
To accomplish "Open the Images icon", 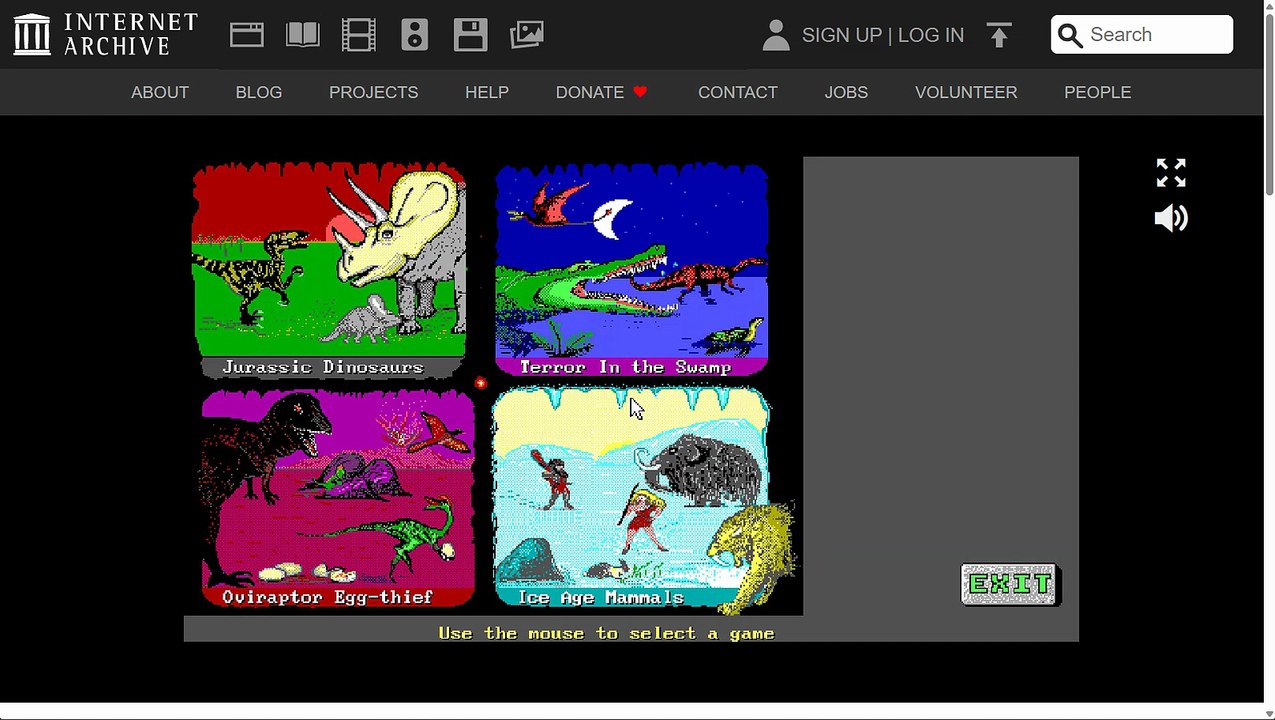I will [527, 35].
